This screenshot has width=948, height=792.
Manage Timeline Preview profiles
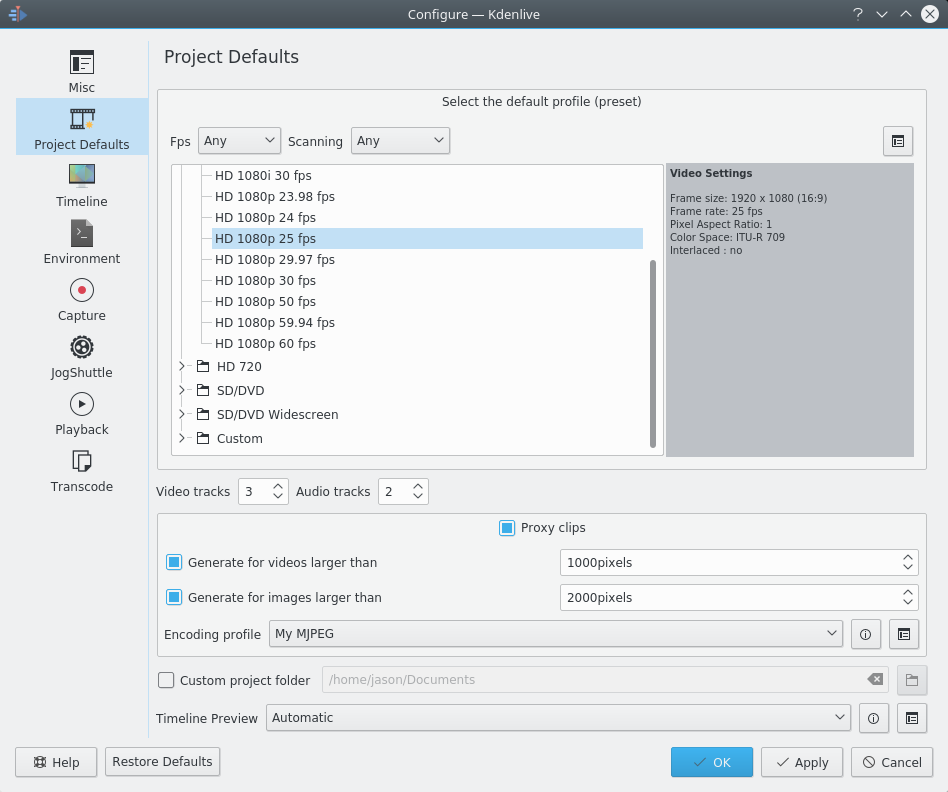point(912,718)
